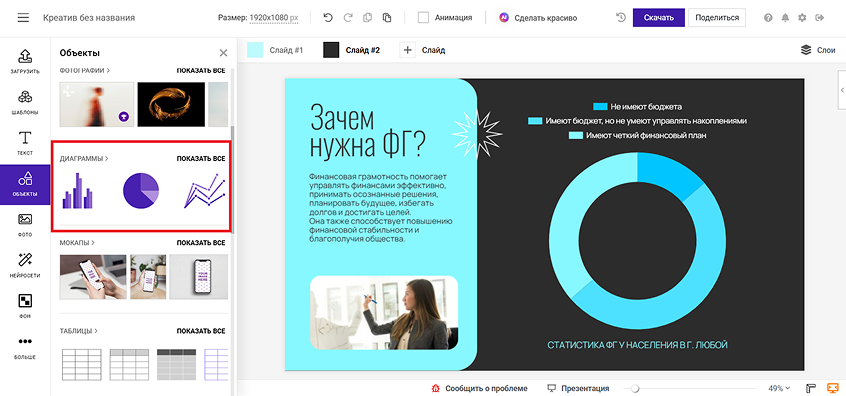Show all Мокапы with Показать все
This screenshot has height=396, width=846.
coord(201,243)
